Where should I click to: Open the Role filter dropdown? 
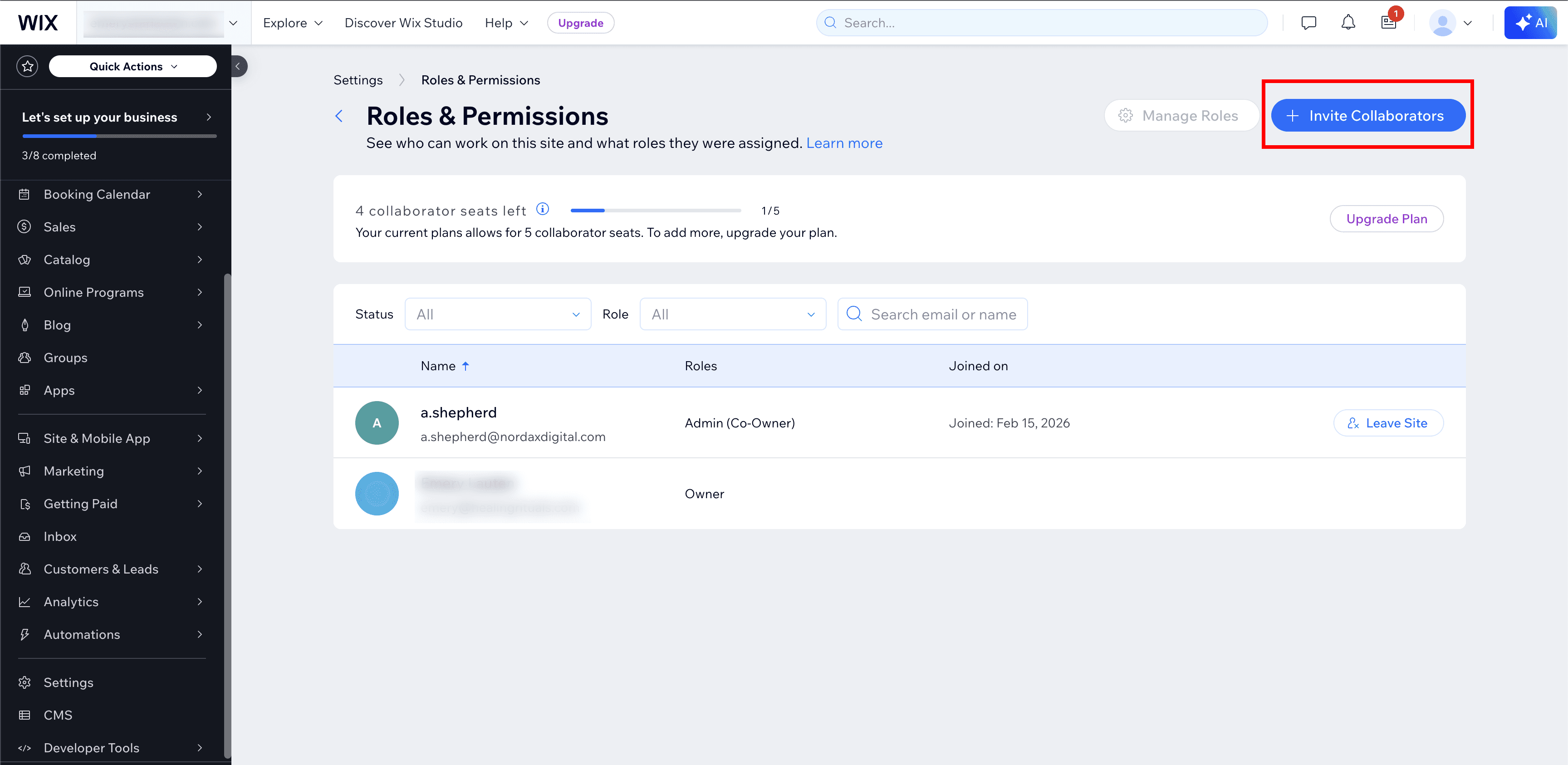coord(732,314)
